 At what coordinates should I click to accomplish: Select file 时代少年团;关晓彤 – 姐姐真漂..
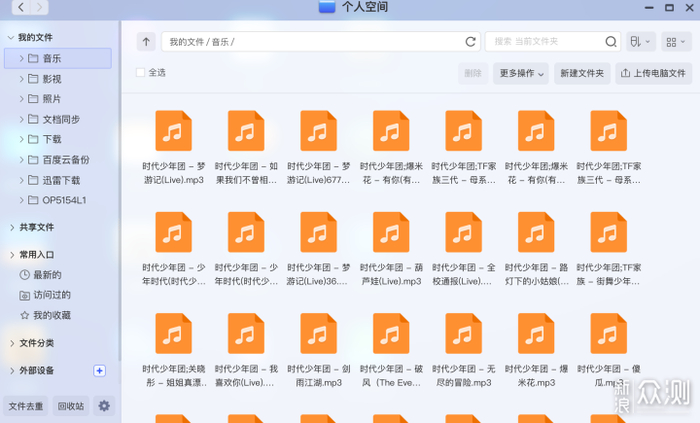pos(174,350)
